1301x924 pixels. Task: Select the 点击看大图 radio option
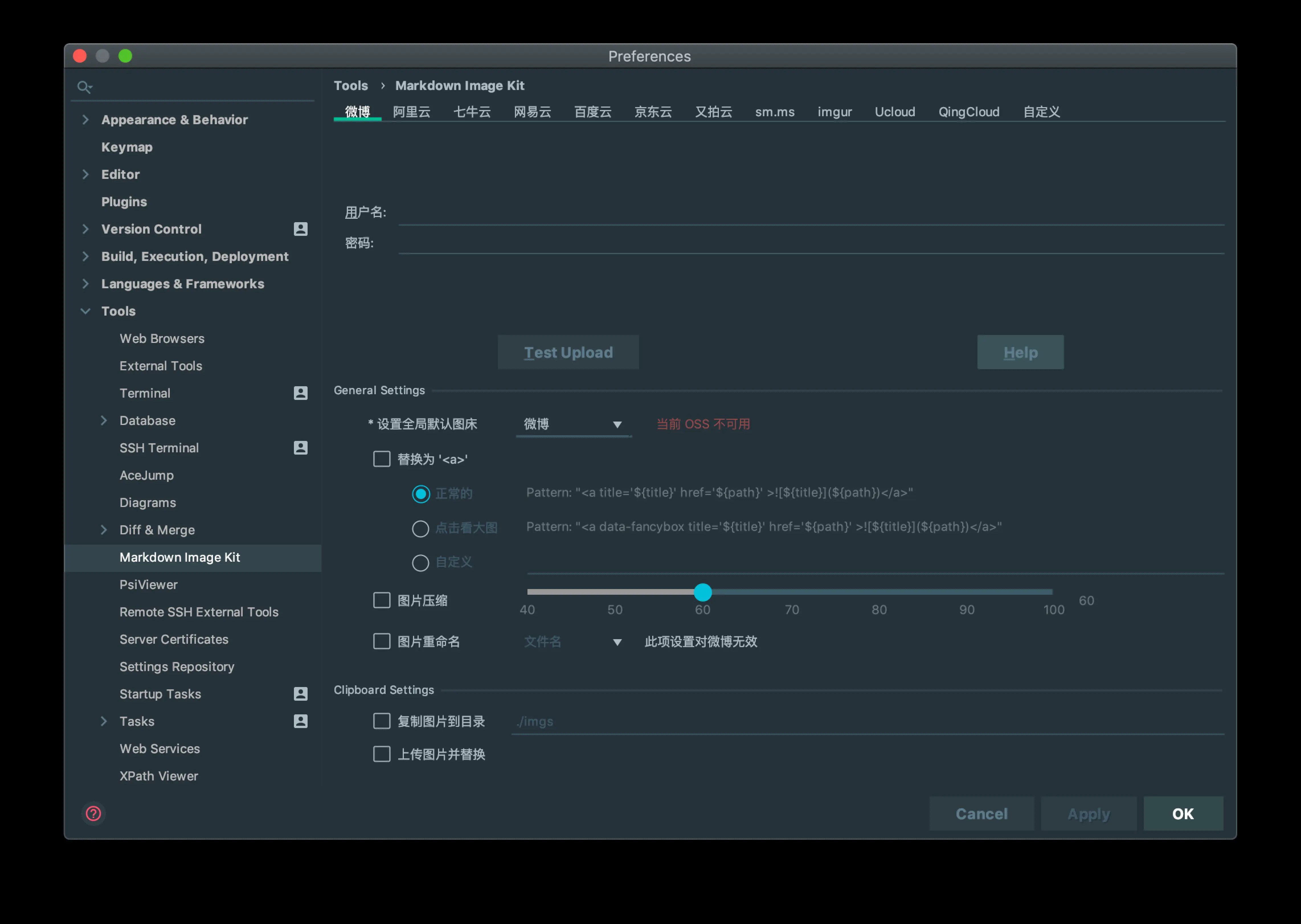pyautogui.click(x=420, y=528)
